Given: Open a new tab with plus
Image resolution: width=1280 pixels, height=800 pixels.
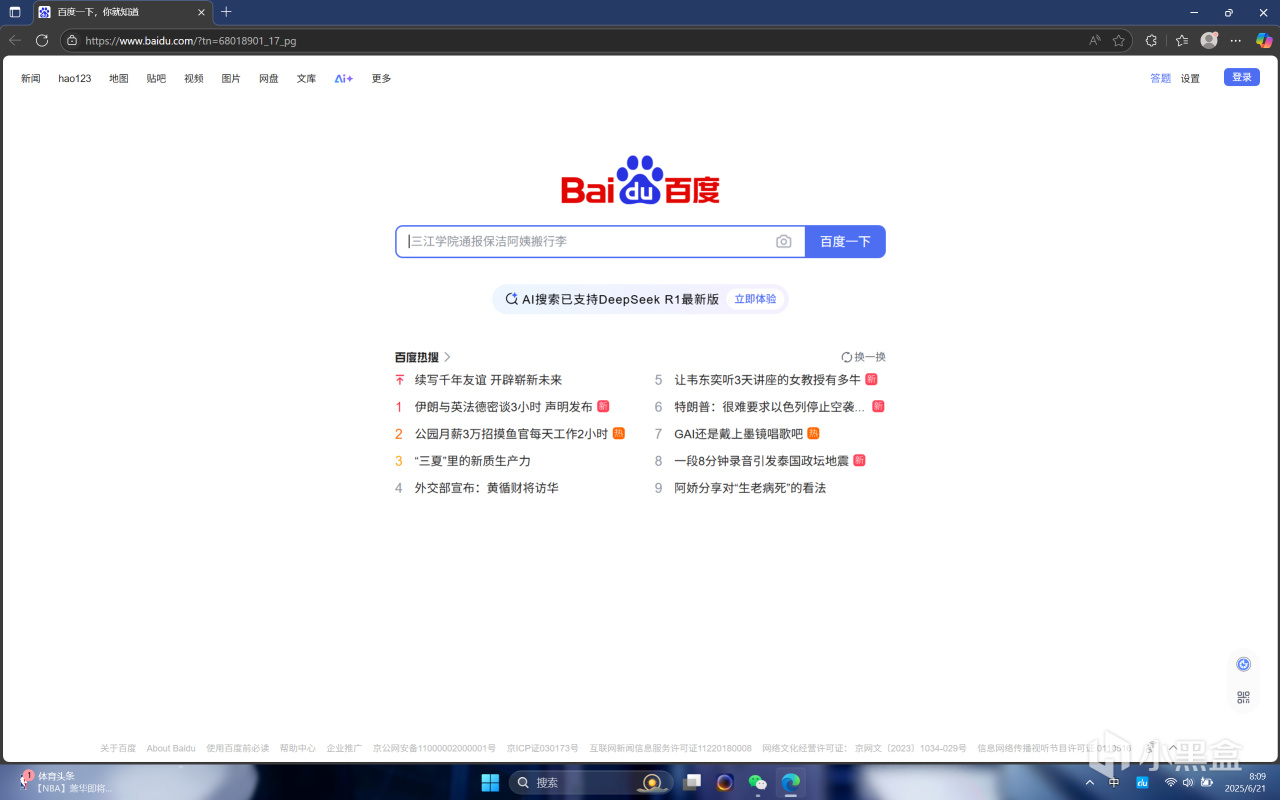Looking at the screenshot, I should pyautogui.click(x=226, y=12).
